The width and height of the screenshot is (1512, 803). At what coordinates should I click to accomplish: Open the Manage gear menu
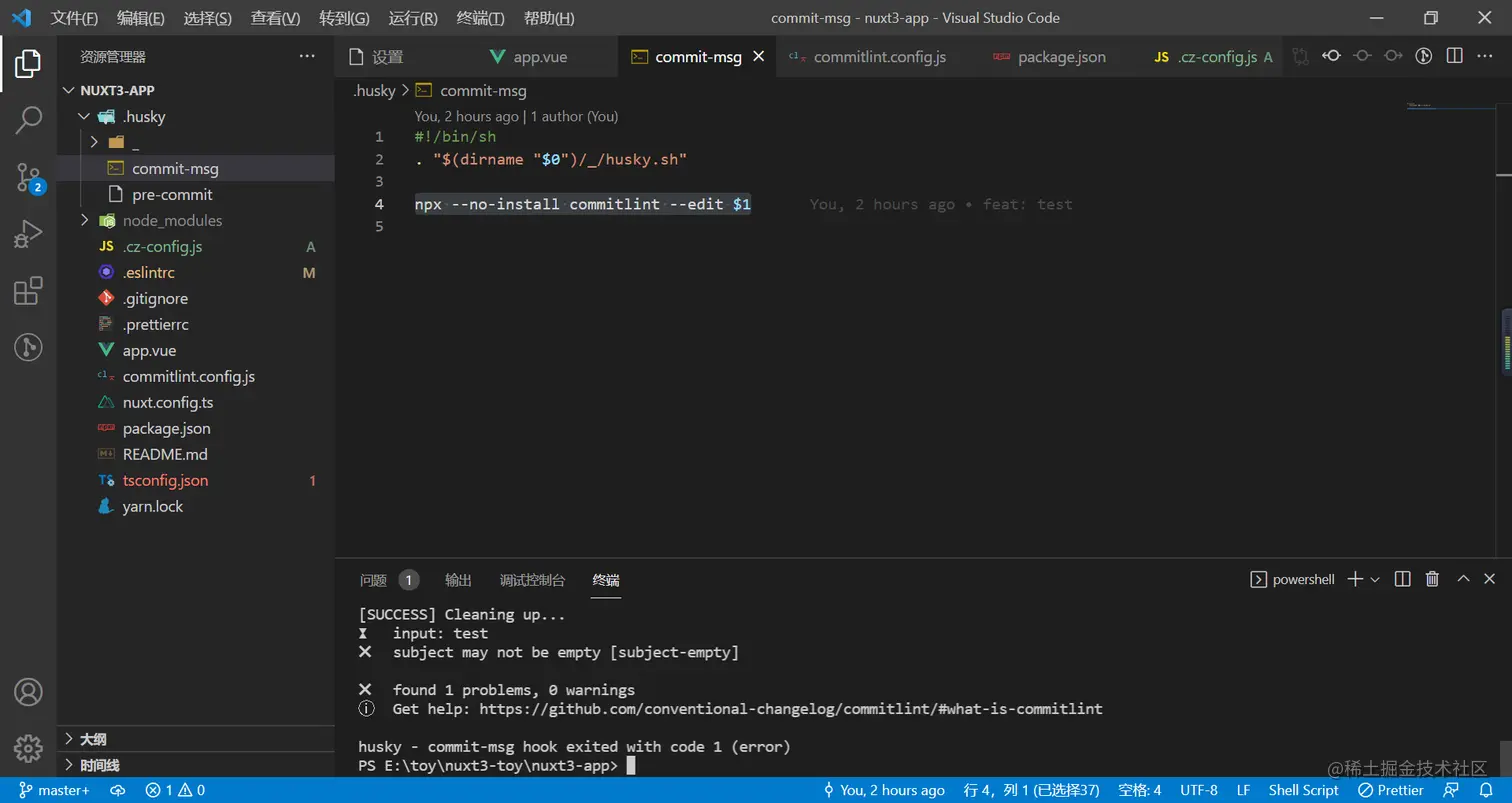(28, 748)
